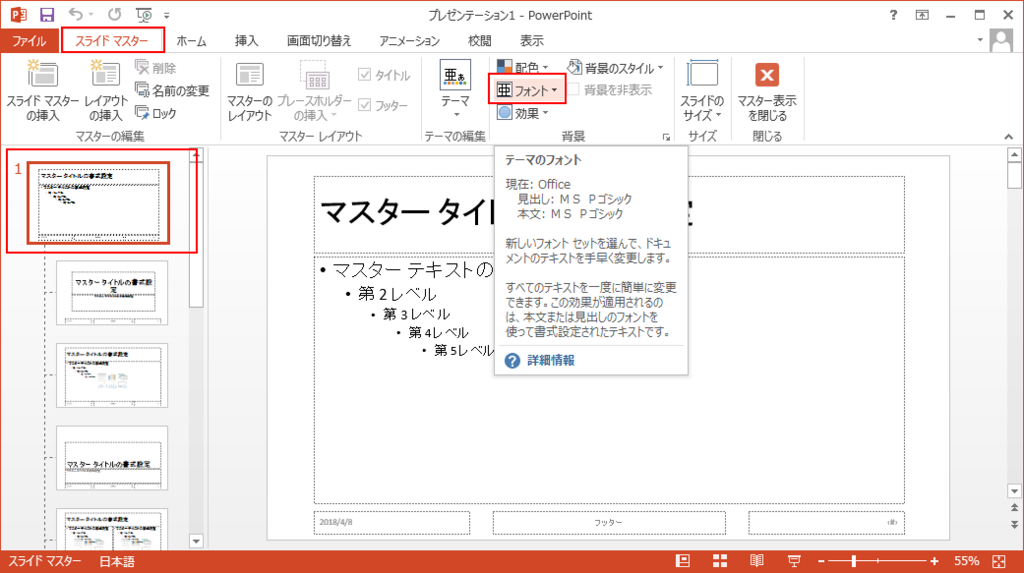Open the help question mark
1024x573 pixels.
[x=893, y=15]
